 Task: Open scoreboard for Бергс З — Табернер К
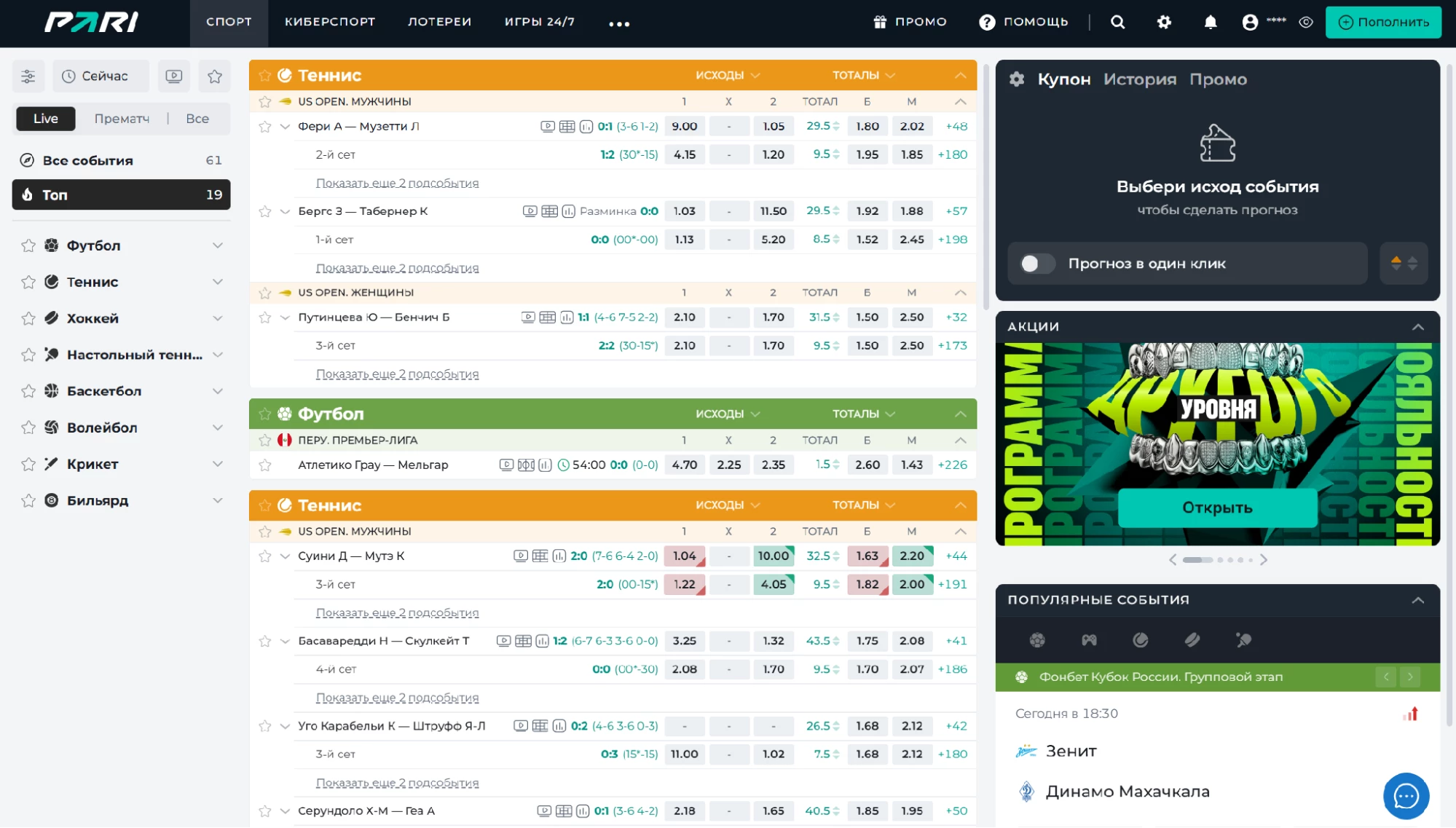tap(549, 211)
